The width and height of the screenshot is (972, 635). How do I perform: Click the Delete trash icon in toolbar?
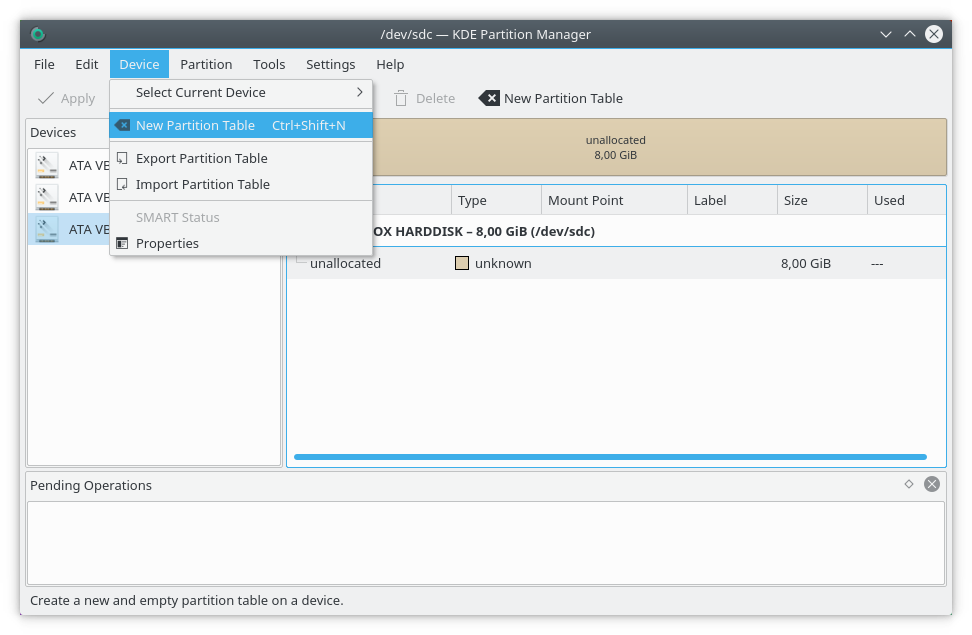(401, 98)
